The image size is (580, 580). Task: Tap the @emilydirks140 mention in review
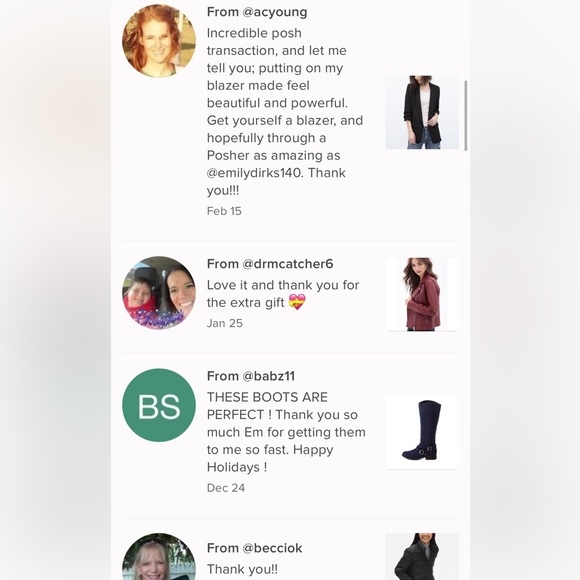point(255,173)
